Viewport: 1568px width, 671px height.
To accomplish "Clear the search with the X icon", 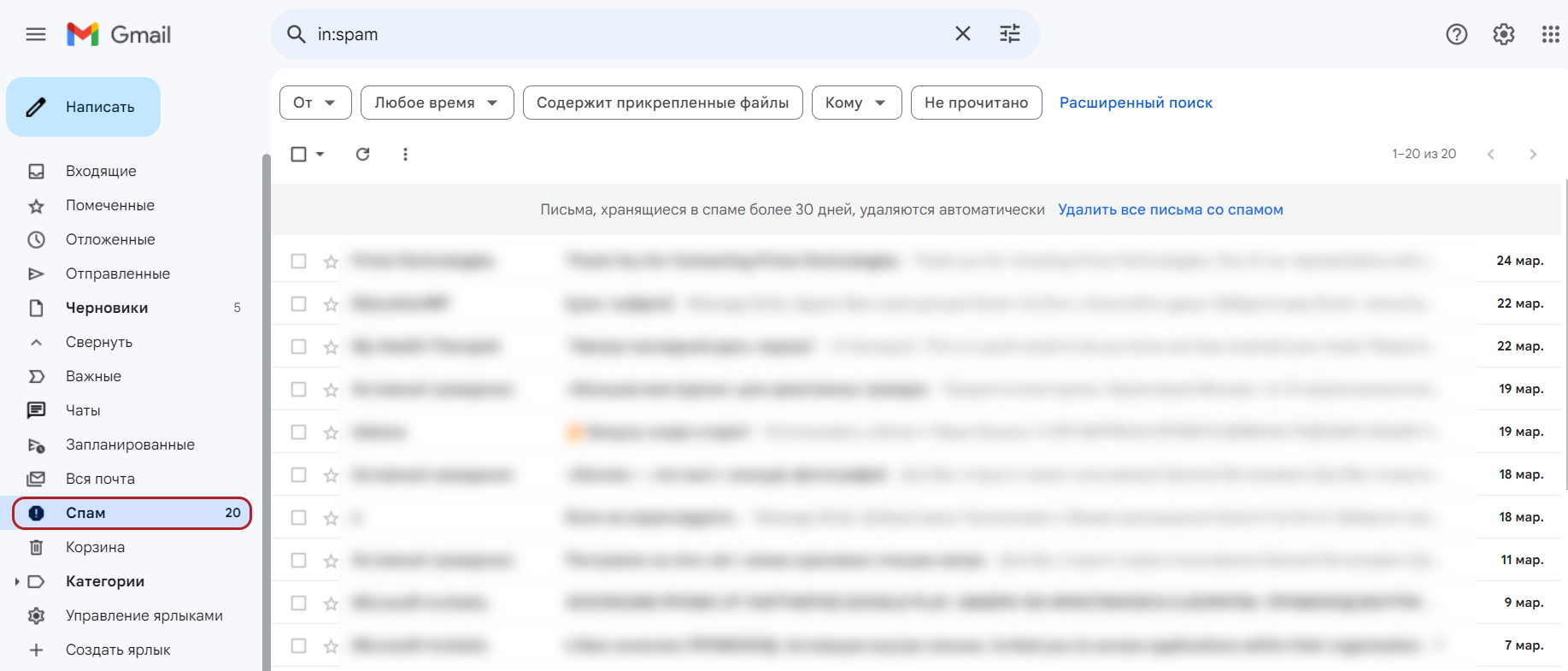I will pyautogui.click(x=963, y=34).
